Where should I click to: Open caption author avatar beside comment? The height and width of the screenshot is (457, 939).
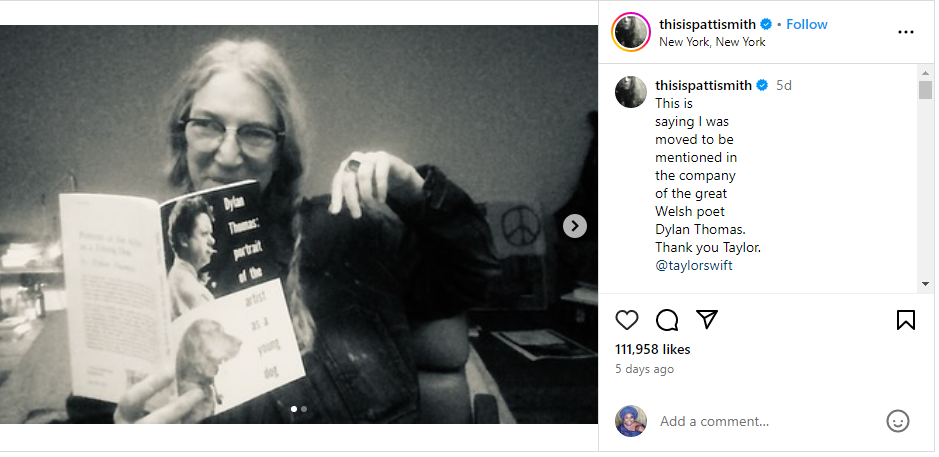[x=631, y=92]
